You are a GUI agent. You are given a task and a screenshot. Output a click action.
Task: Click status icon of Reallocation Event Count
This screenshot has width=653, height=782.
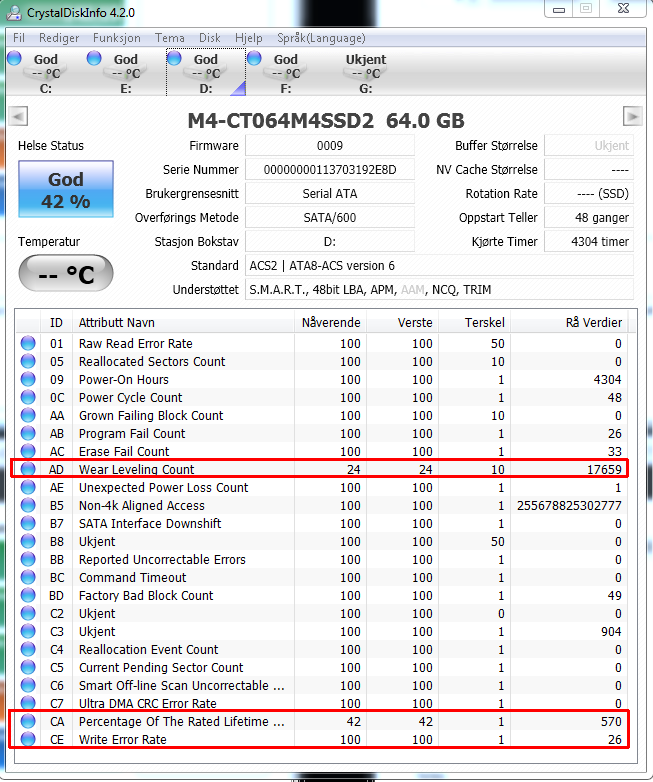coord(28,649)
